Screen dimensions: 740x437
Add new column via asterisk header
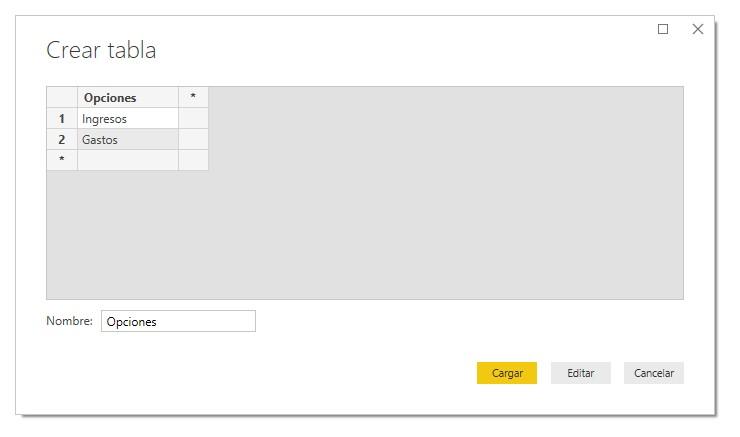tap(193, 97)
